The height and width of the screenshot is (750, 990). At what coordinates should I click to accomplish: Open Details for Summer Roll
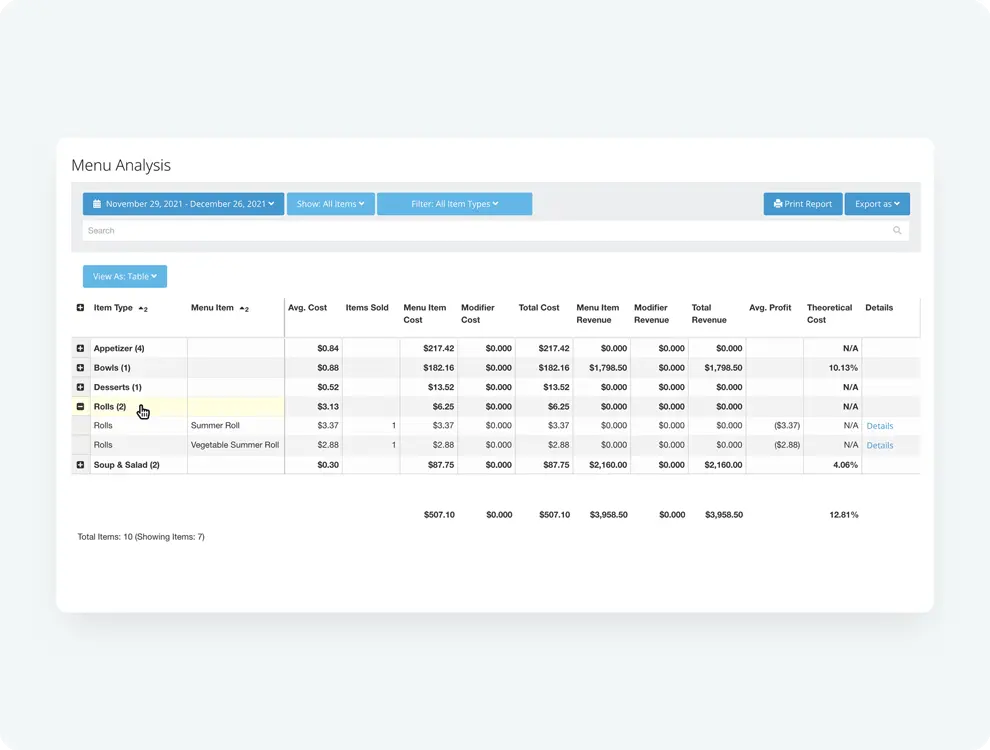point(879,426)
